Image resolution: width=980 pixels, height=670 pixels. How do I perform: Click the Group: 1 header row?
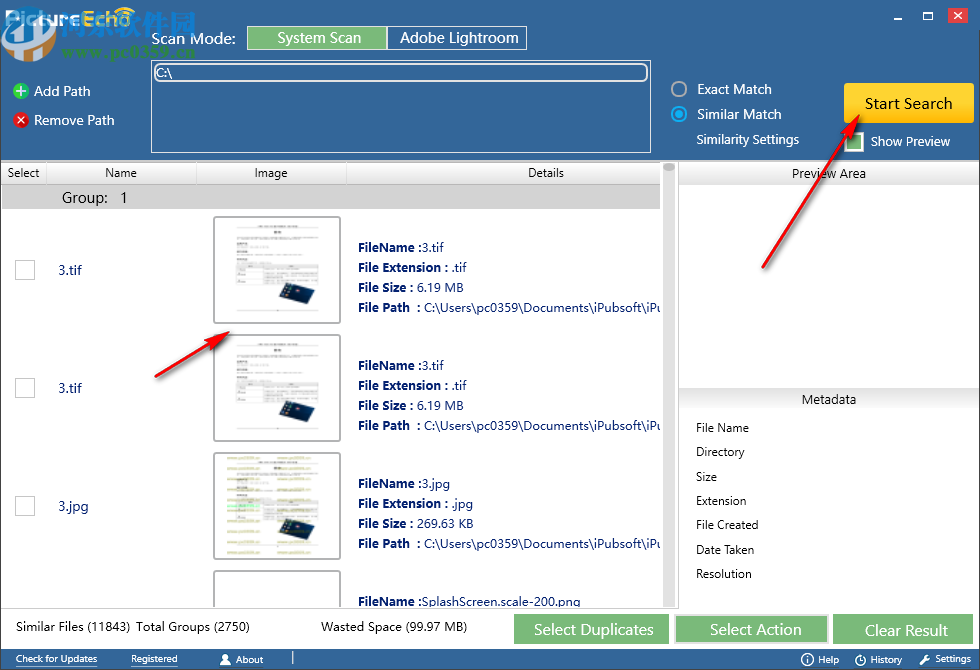(x=331, y=198)
